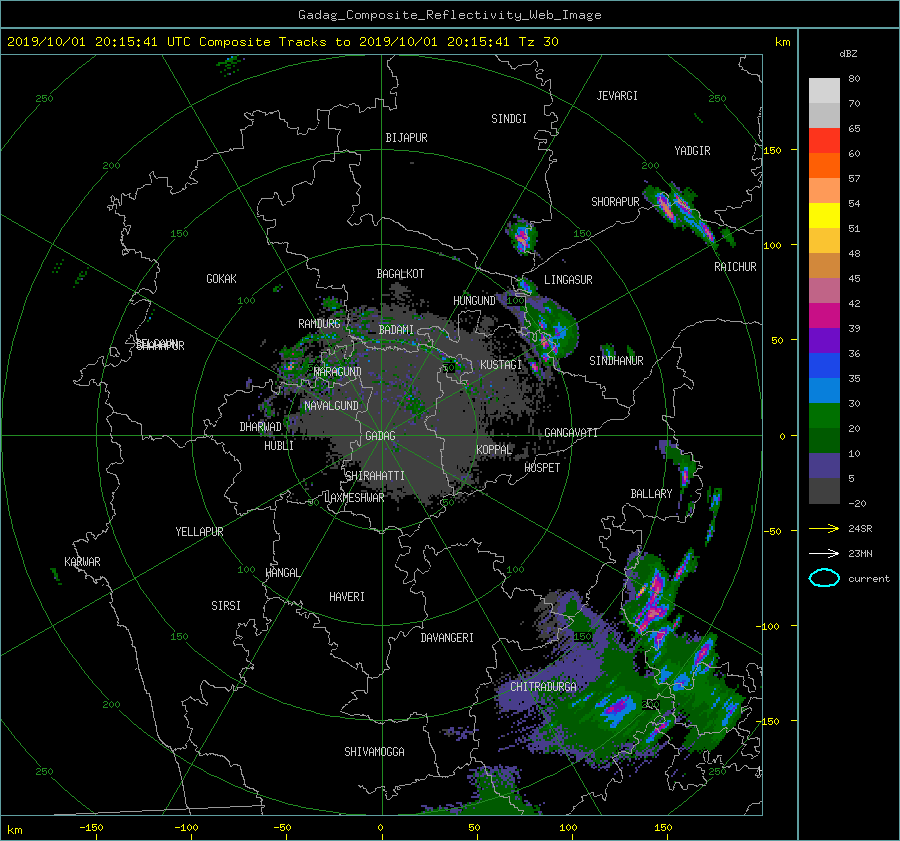The width and height of the screenshot is (900, 841).
Task: Click the GADAG radar center label
Action: coord(381,436)
